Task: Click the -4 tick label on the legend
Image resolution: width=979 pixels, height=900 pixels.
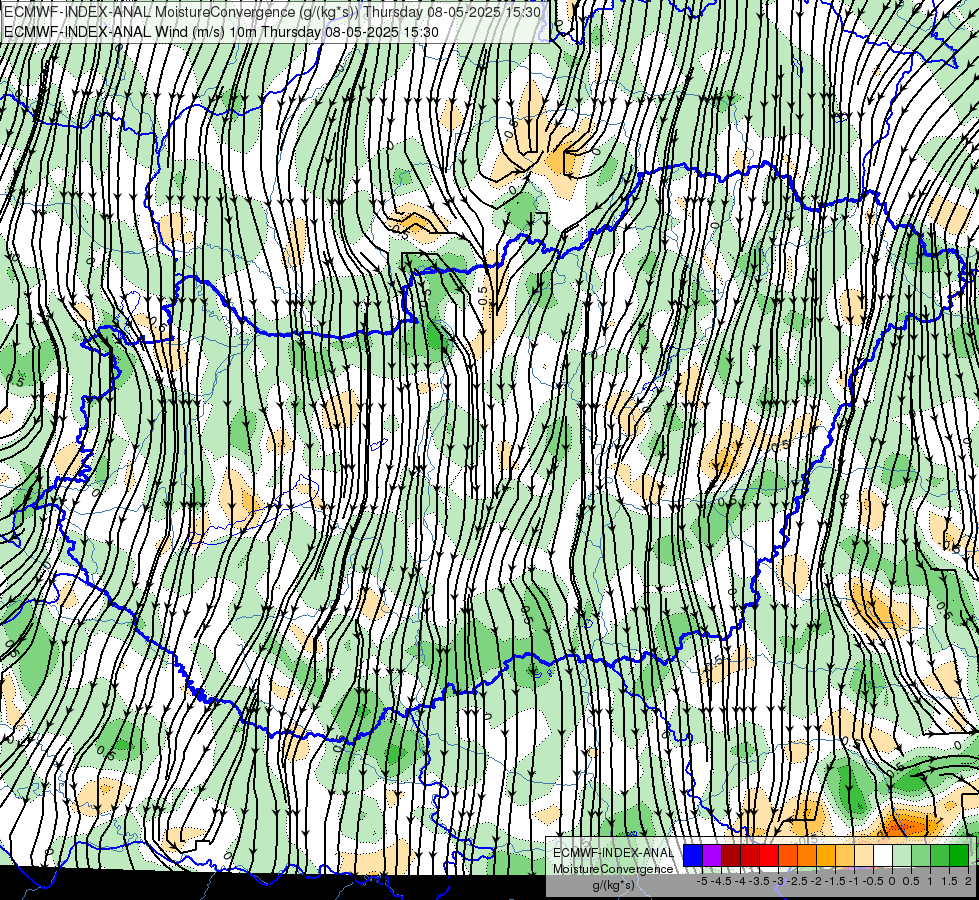Action: tap(740, 881)
